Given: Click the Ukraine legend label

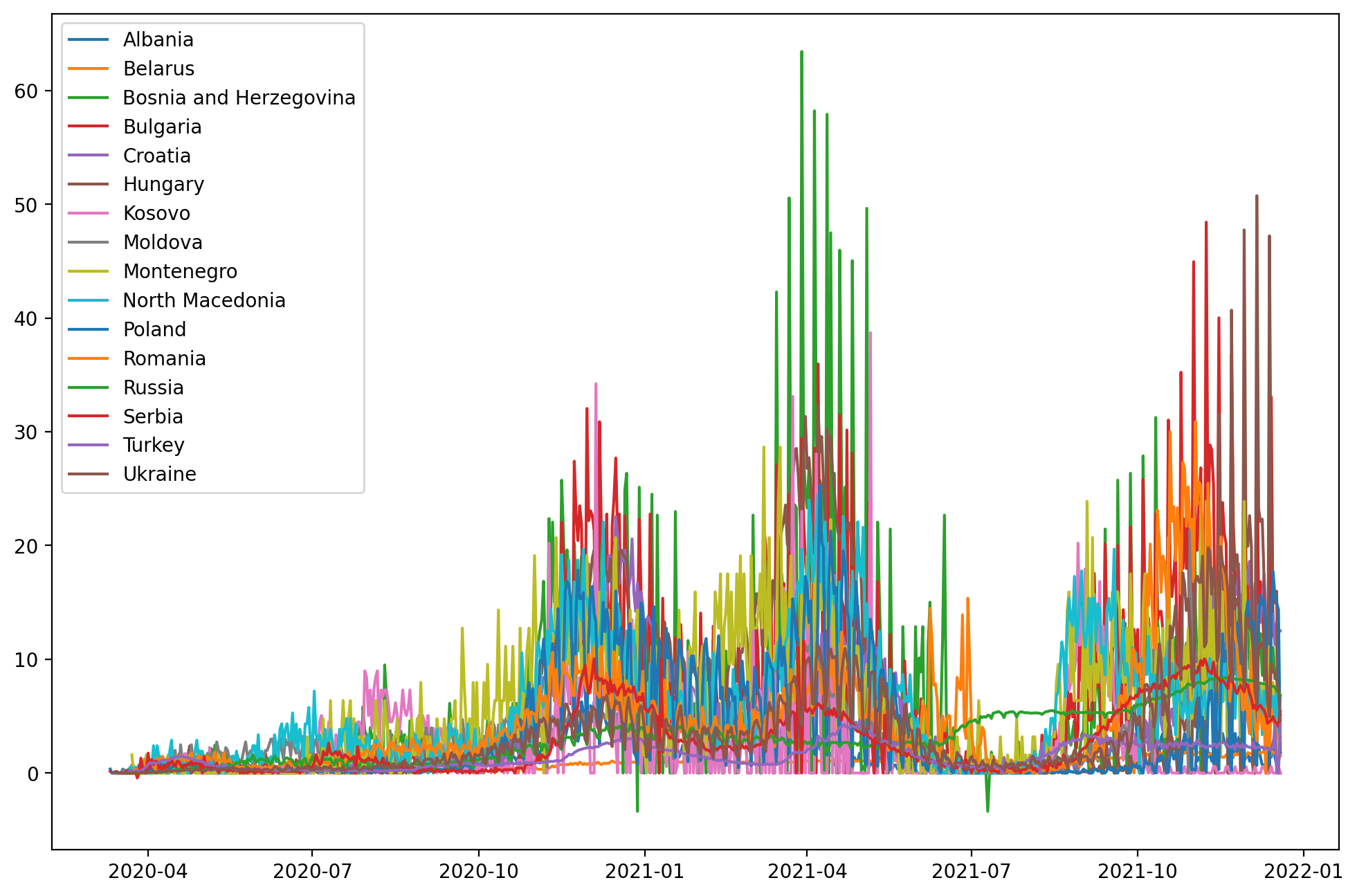Looking at the screenshot, I should (160, 475).
